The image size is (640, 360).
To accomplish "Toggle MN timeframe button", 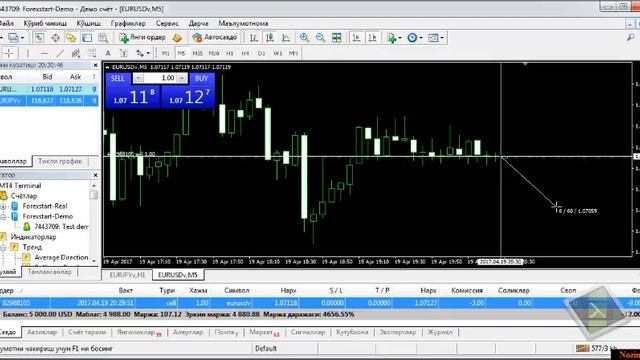I will click(x=293, y=53).
